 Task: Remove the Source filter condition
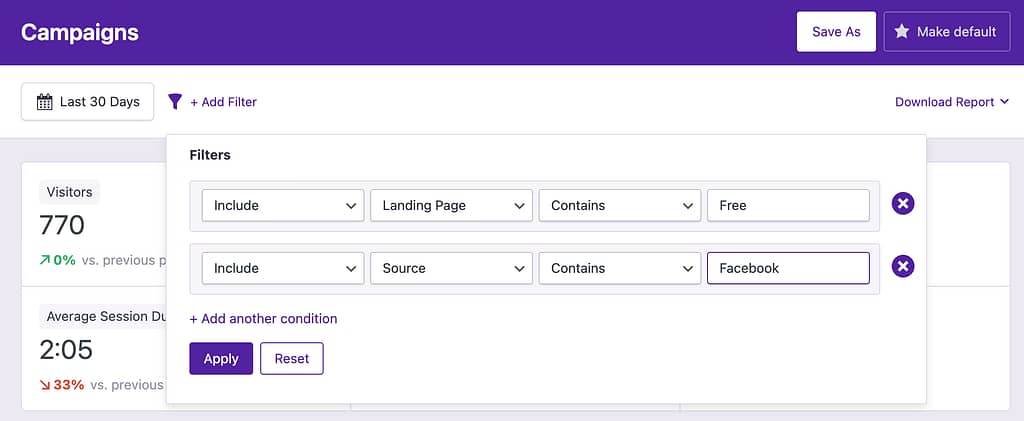point(903,267)
